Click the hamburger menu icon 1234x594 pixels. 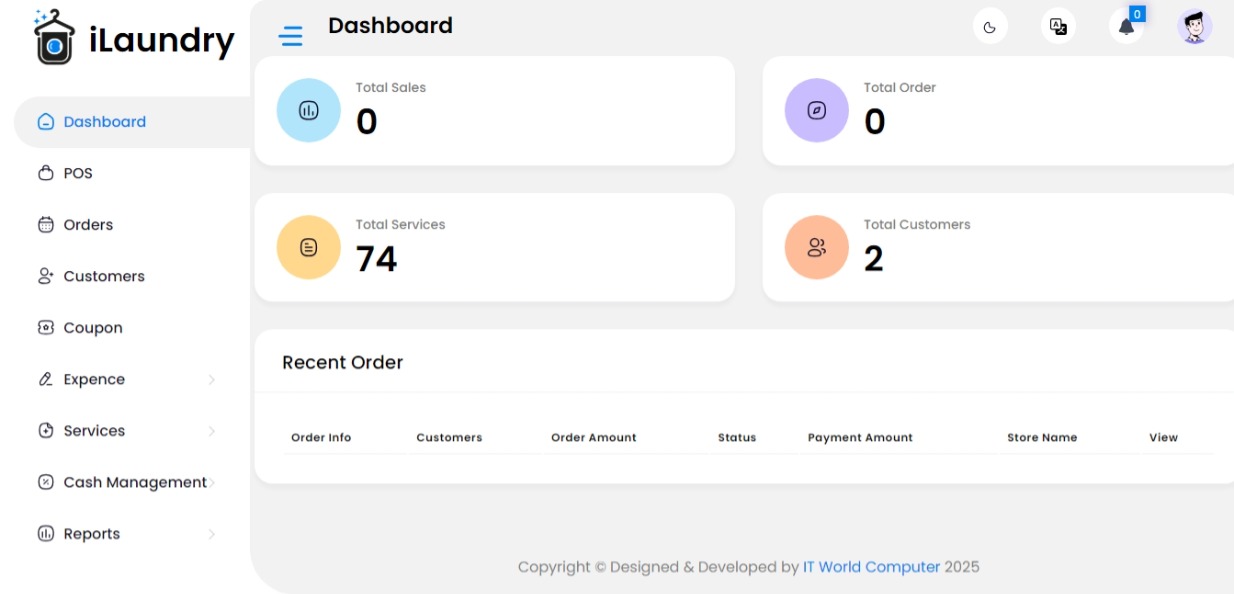[x=290, y=37]
